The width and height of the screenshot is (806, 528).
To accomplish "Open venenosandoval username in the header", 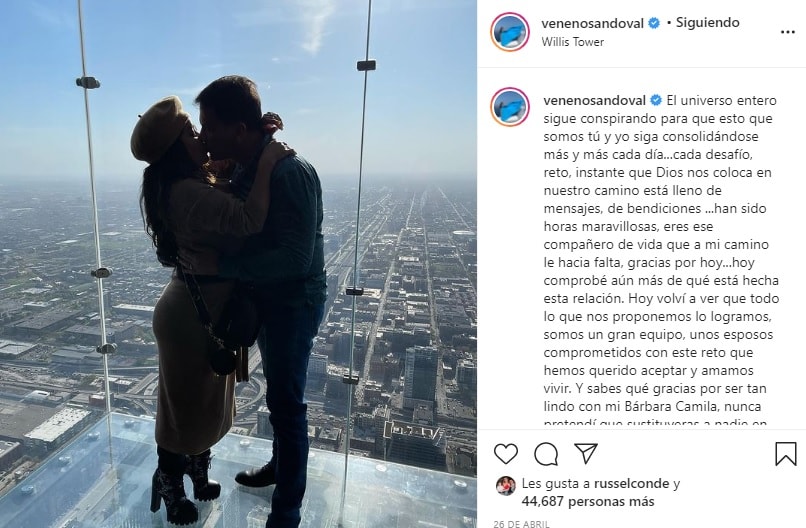I will pyautogui.click(x=592, y=23).
